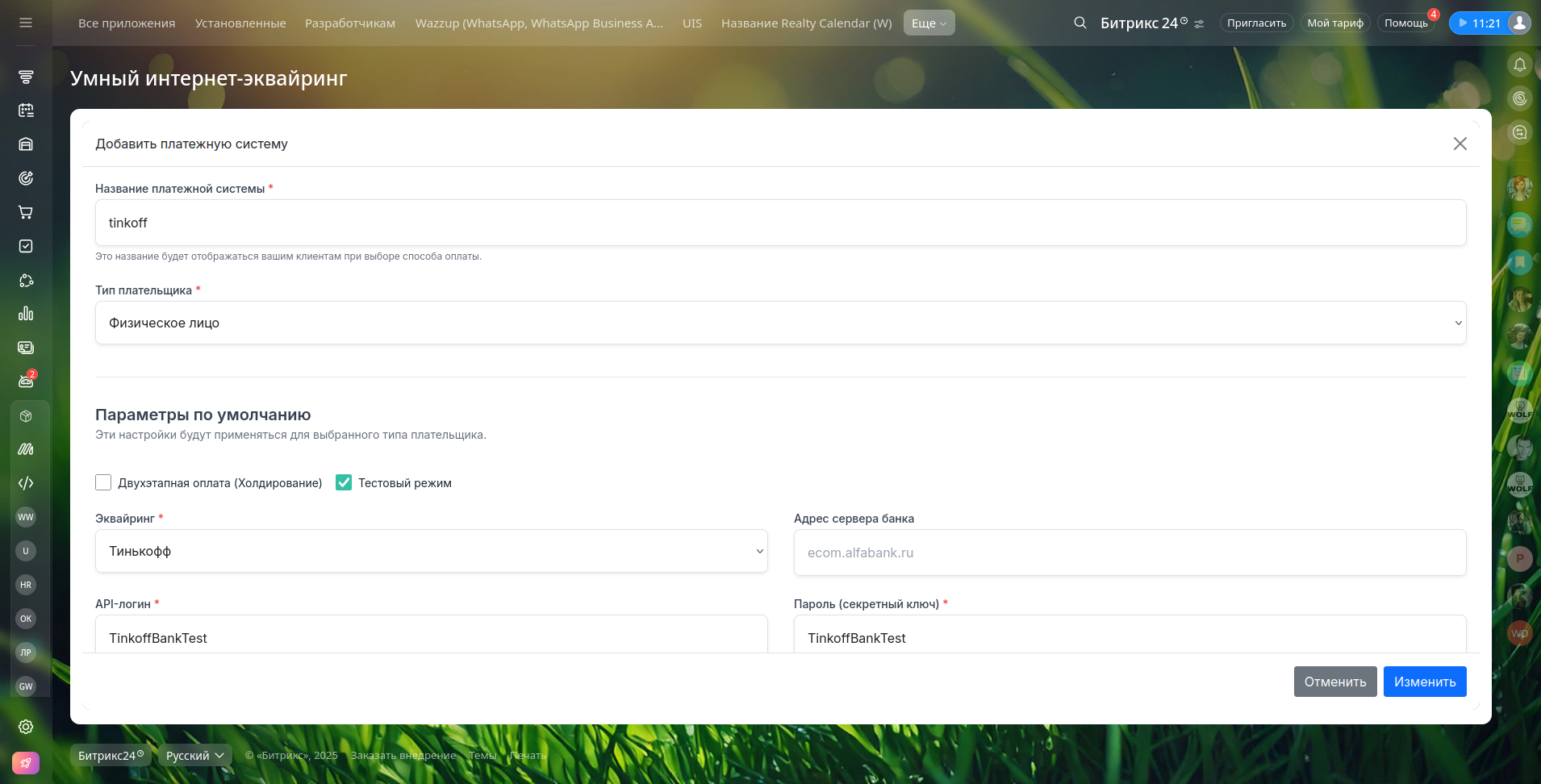Click the Пригласить button
1541x784 pixels.
pyautogui.click(x=1257, y=23)
